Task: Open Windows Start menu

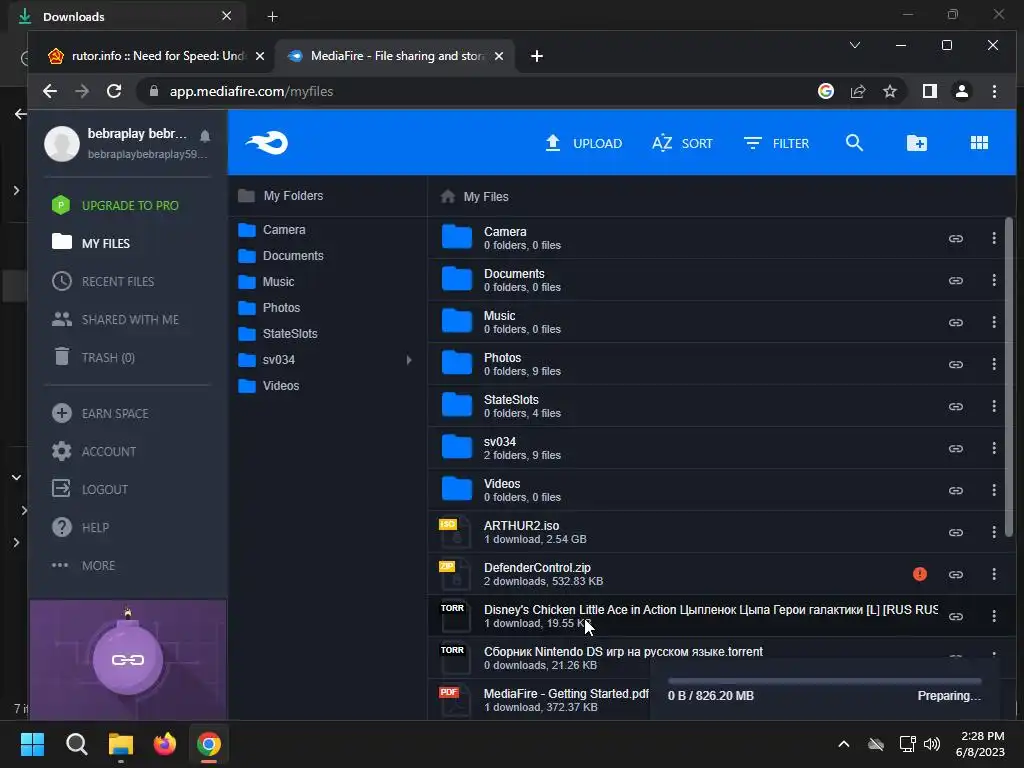Action: [32, 744]
